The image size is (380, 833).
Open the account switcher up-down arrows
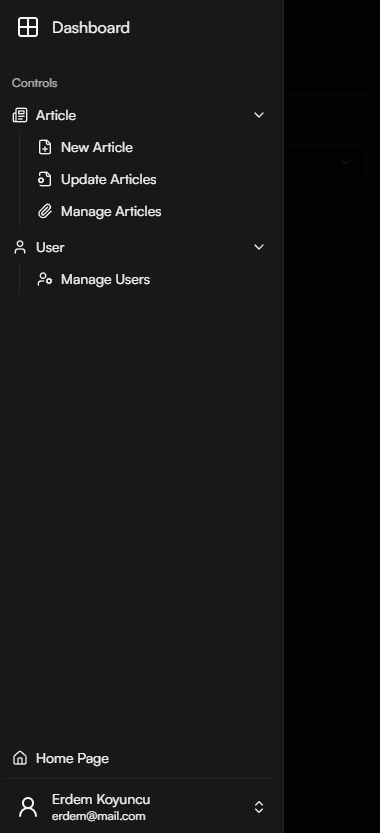[259, 807]
